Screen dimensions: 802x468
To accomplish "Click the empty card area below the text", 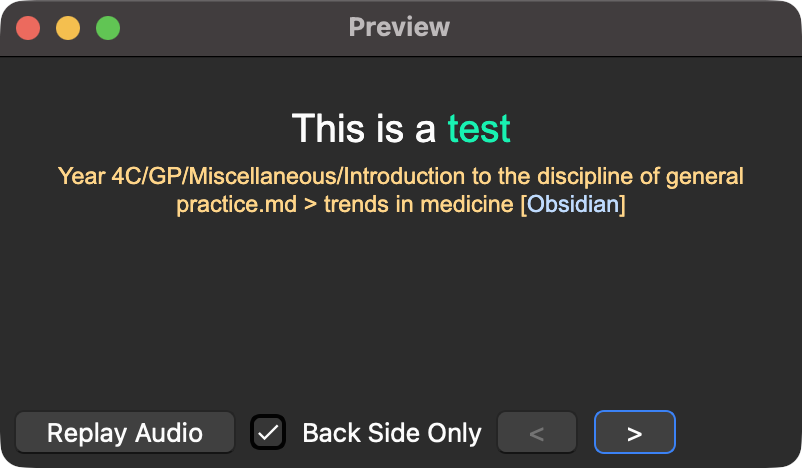I will tap(400, 310).
